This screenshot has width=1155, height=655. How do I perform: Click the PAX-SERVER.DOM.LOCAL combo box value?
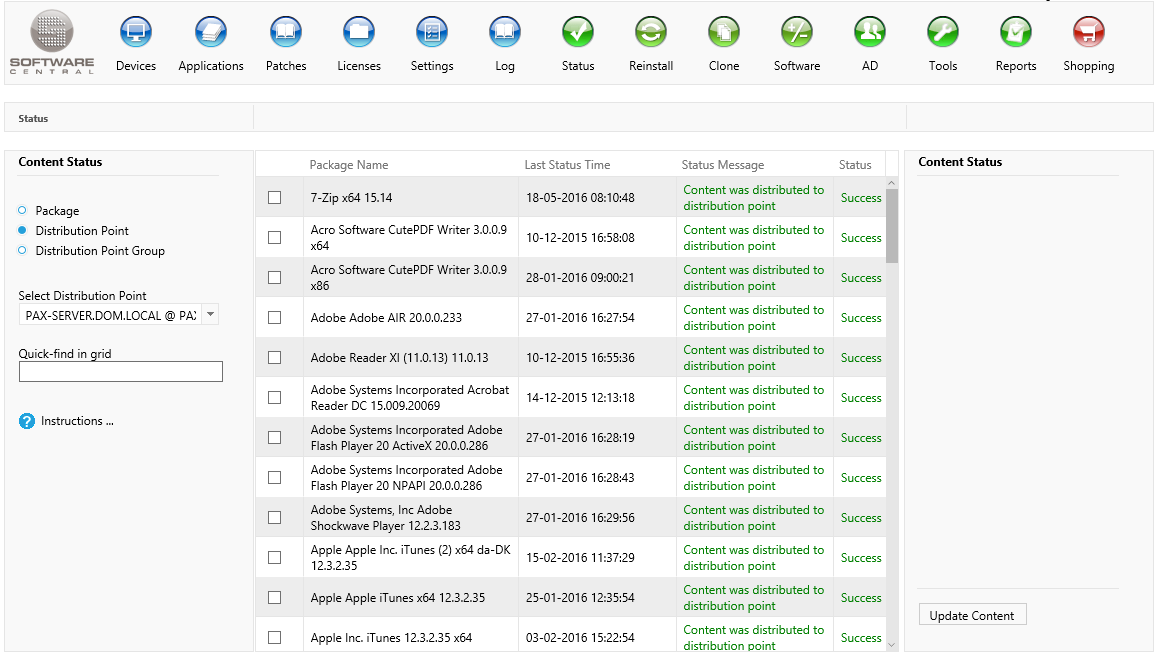(x=110, y=315)
